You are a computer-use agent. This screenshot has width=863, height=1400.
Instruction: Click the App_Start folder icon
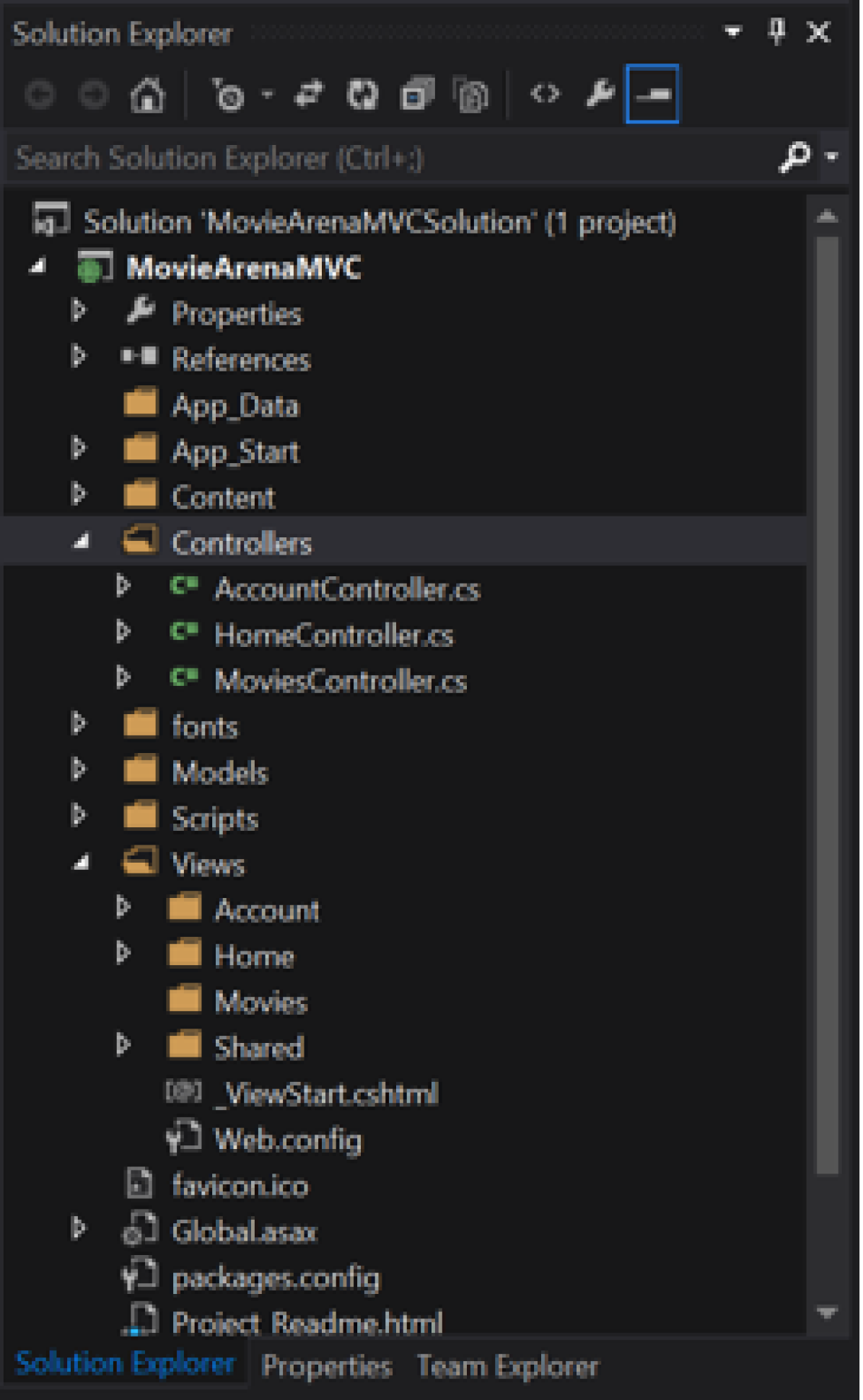140,449
